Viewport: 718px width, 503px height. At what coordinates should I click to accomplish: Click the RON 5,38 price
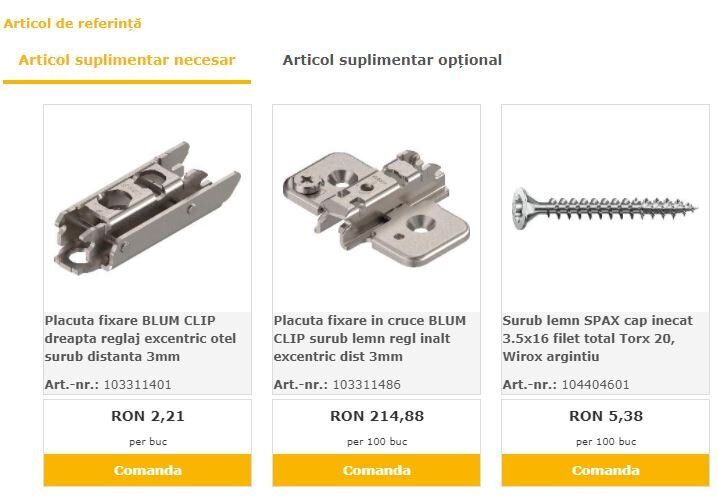pos(605,417)
